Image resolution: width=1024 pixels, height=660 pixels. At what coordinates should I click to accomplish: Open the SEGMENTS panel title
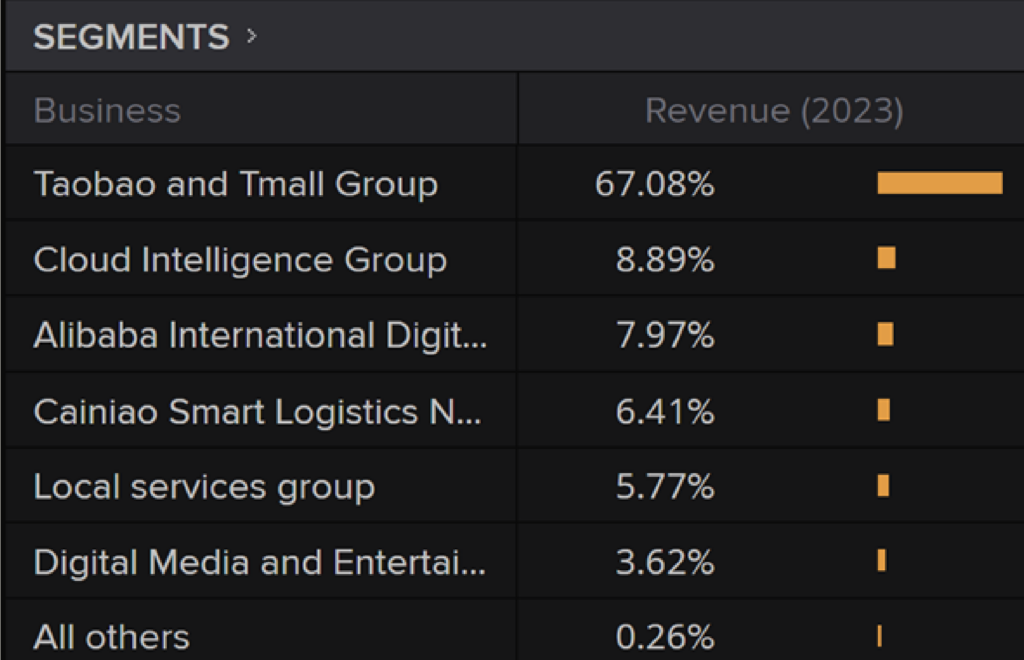click(131, 37)
